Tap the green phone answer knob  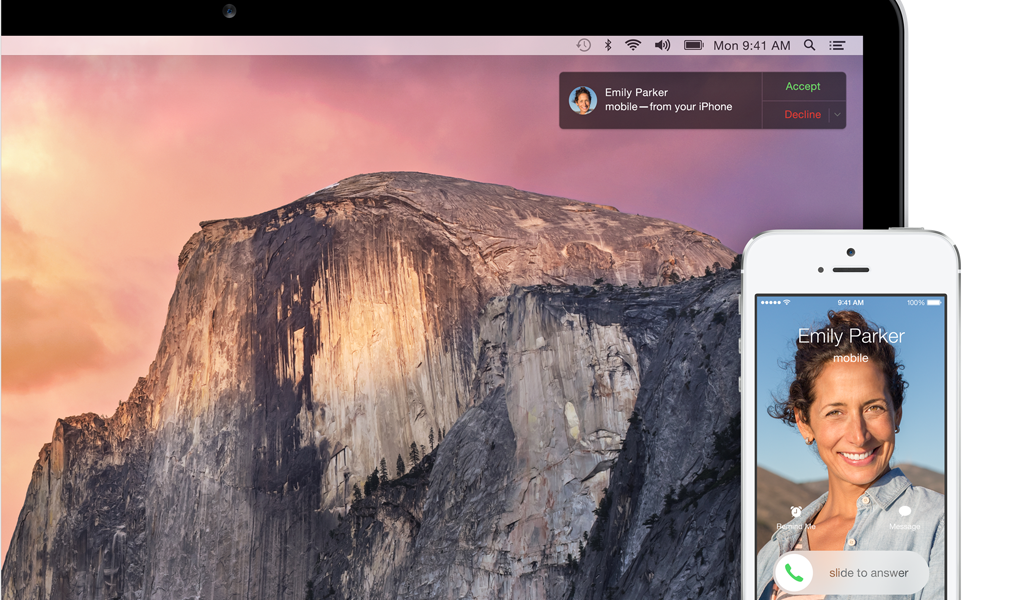[796, 573]
